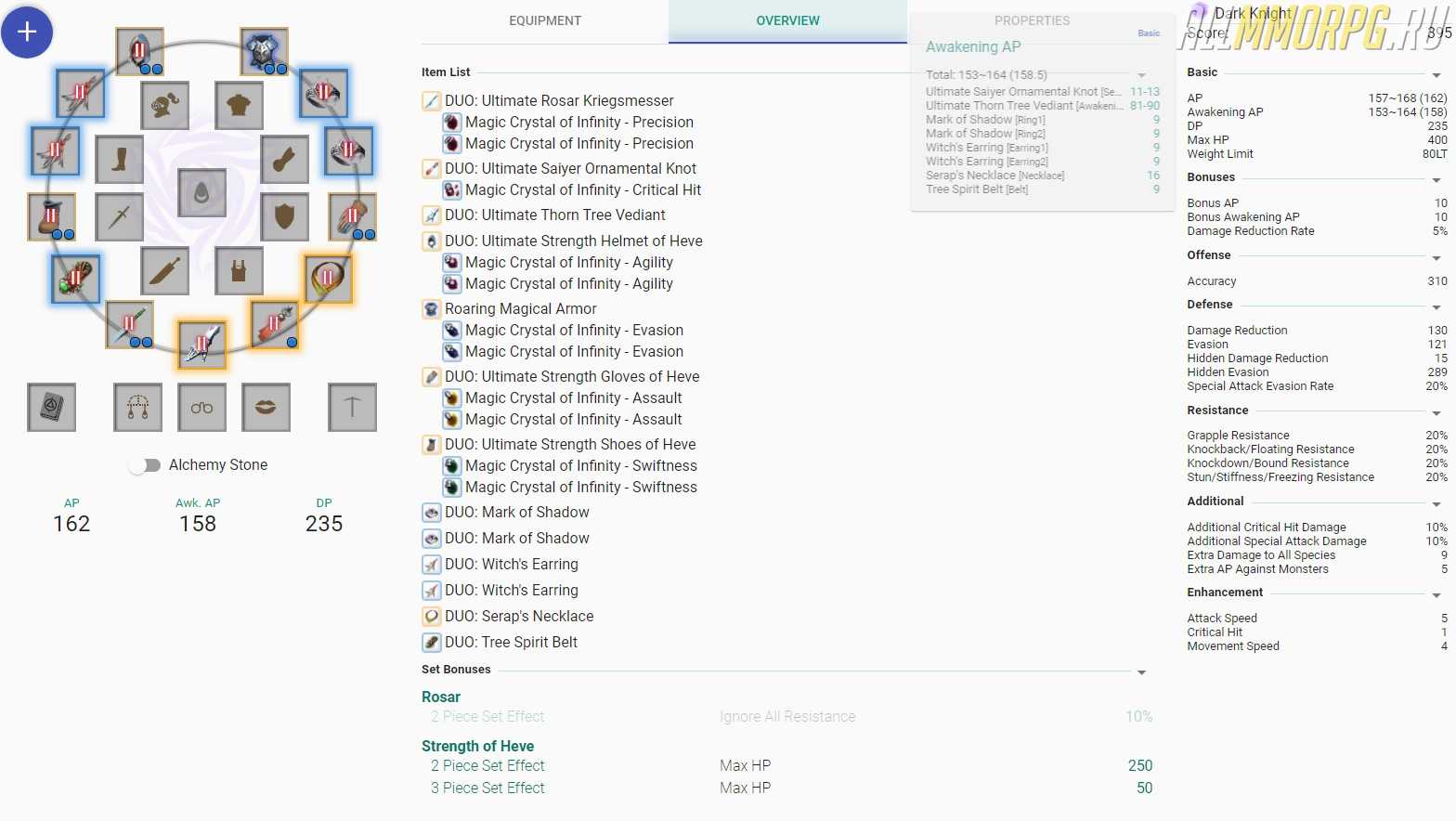Collapse the Defense stats section
Image resolution: width=1456 pixels, height=821 pixels.
tap(1436, 307)
